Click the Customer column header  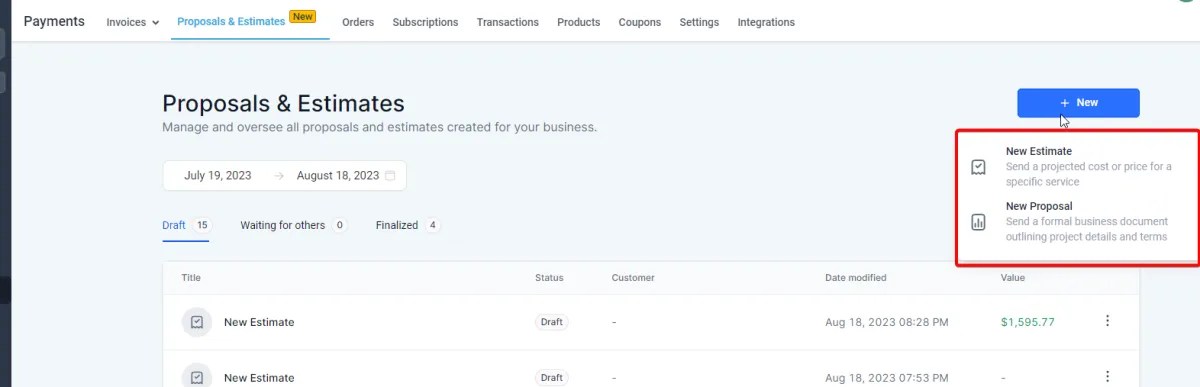(633, 277)
